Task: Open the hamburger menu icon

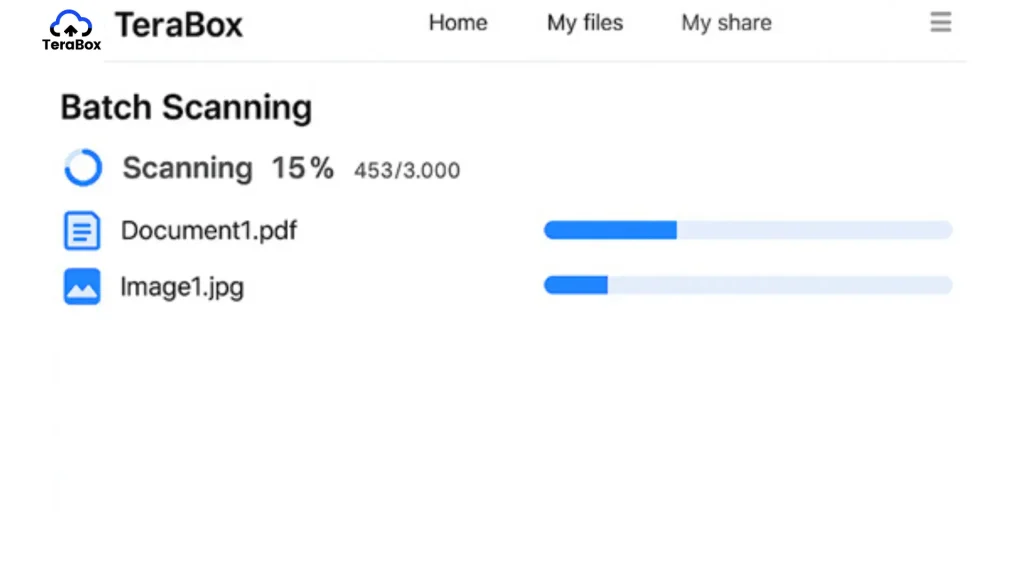Action: pos(940,22)
